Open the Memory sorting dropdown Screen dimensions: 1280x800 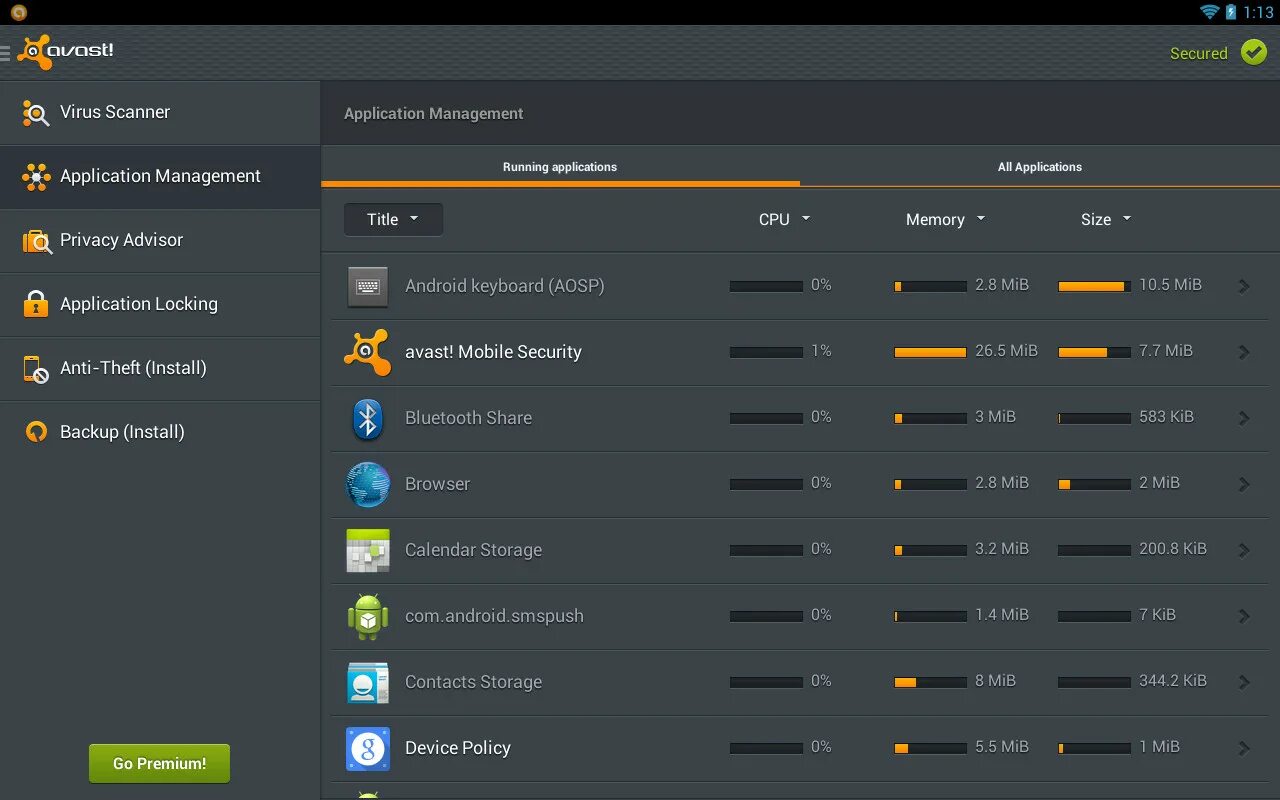point(944,219)
